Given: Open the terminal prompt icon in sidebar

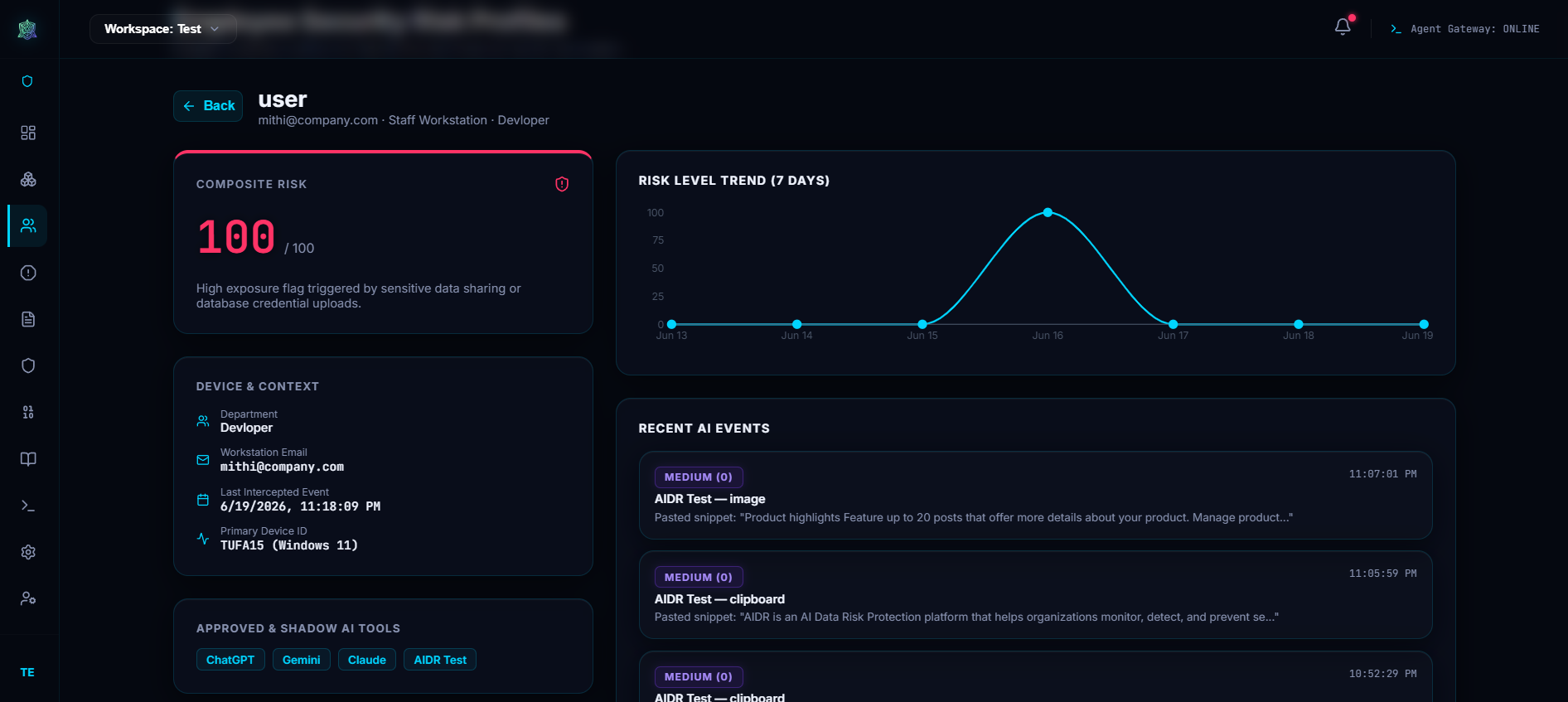Looking at the screenshot, I should point(28,506).
